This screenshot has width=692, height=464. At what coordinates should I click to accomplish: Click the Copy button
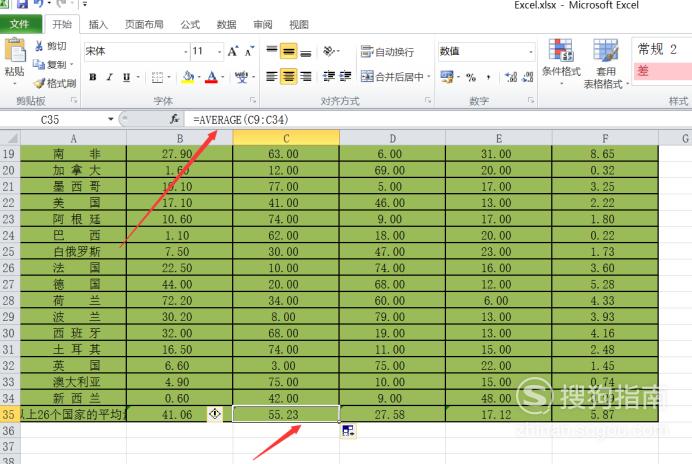(49, 65)
